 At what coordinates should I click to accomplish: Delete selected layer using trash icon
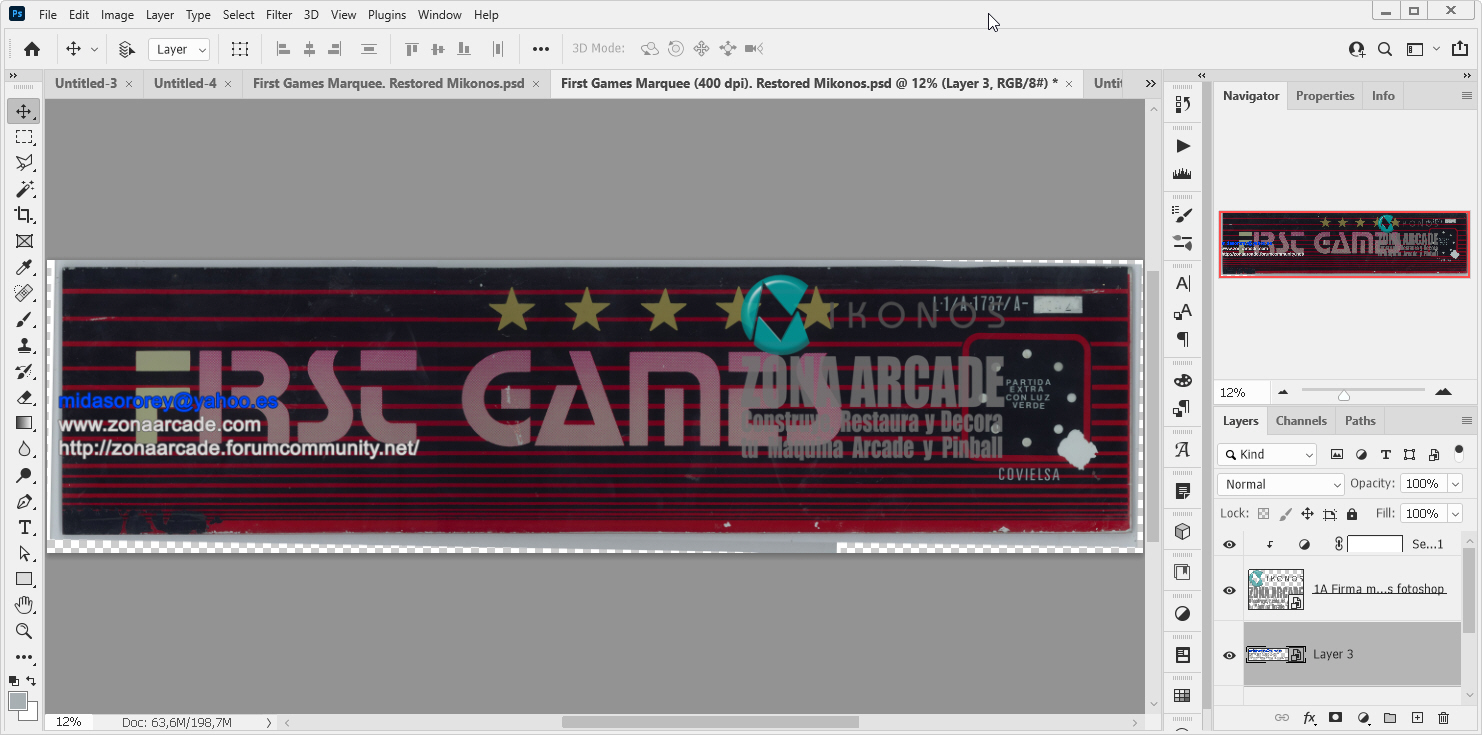[1443, 718]
